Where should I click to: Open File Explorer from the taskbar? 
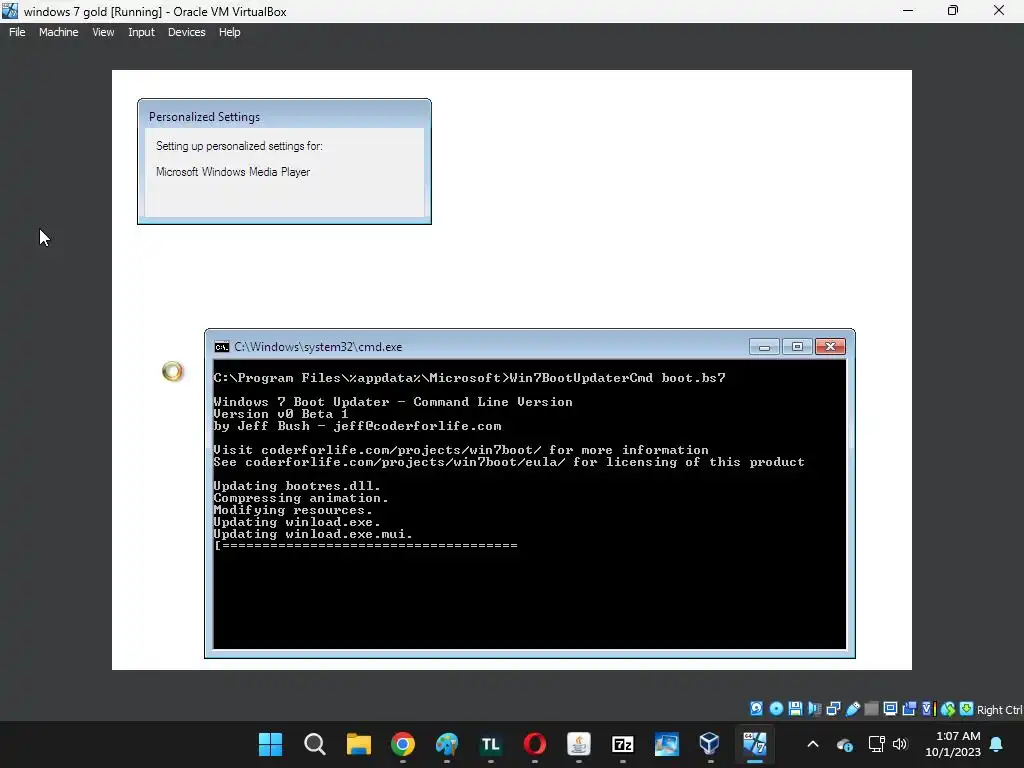tap(359, 744)
